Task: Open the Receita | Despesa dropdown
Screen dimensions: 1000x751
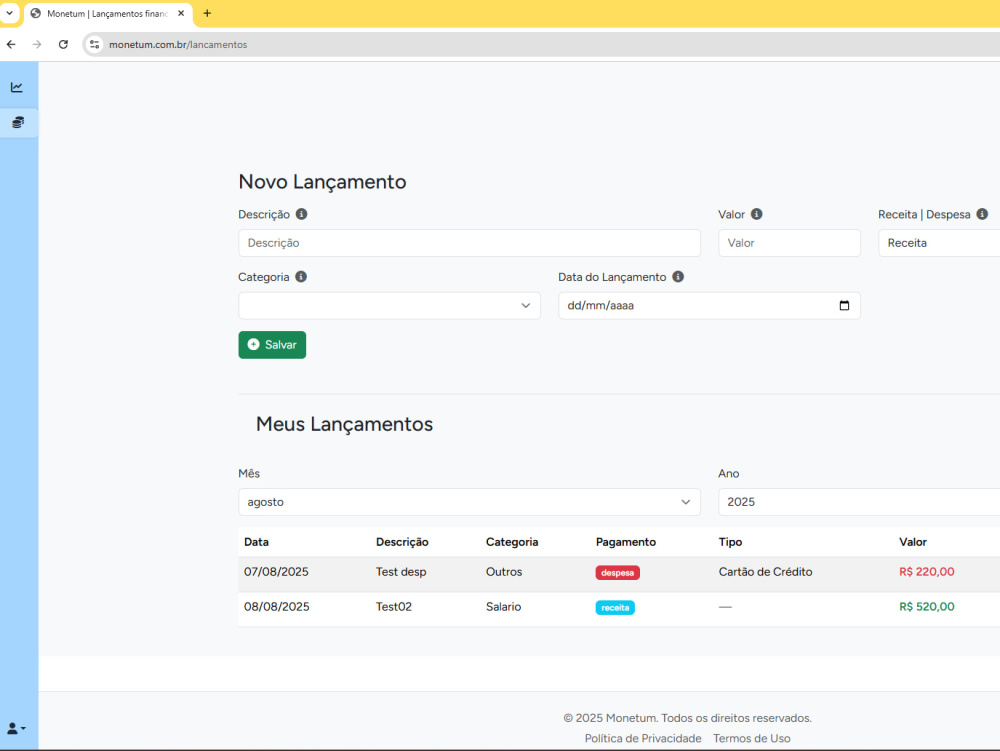Action: pyautogui.click(x=939, y=243)
